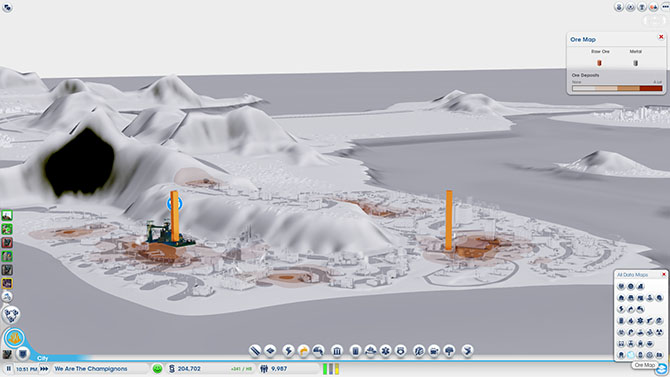This screenshot has width=670, height=377.
Task: Open the Roads build tool
Action: pos(255,351)
